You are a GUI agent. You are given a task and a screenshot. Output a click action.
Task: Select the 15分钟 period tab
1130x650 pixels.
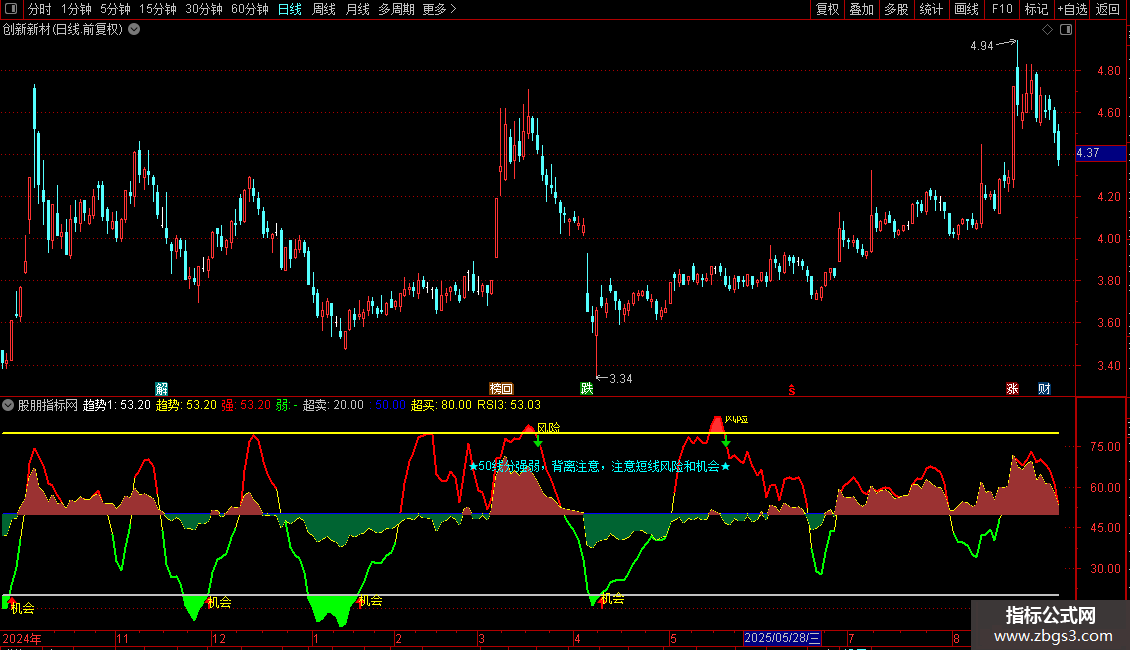(x=158, y=9)
